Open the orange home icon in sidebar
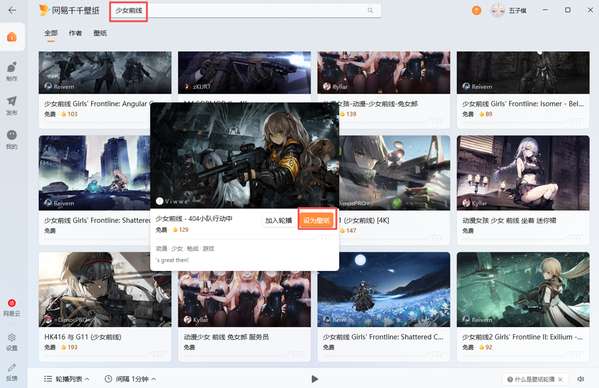The width and height of the screenshot is (599, 388). point(12,37)
